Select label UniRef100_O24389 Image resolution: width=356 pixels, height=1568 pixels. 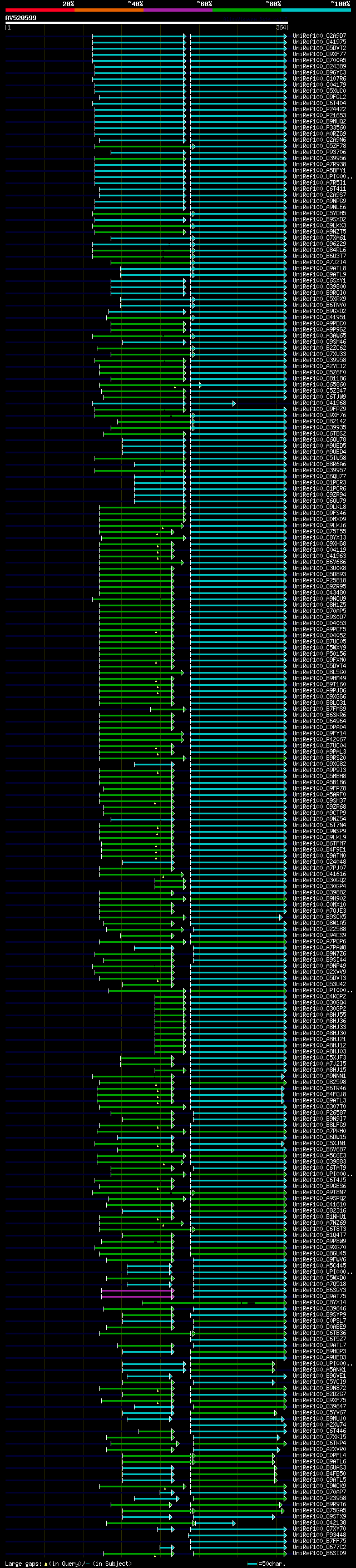pos(319,66)
